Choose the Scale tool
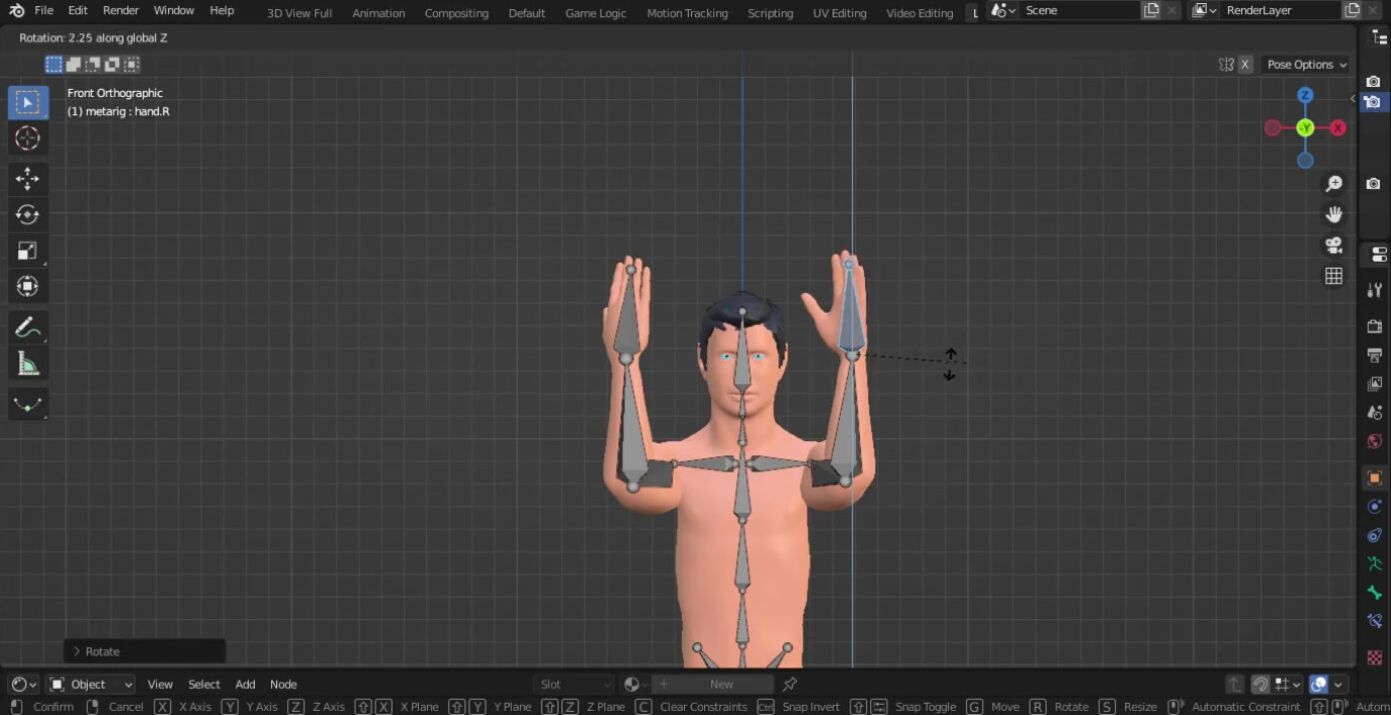The height and width of the screenshot is (715, 1391). (27, 251)
